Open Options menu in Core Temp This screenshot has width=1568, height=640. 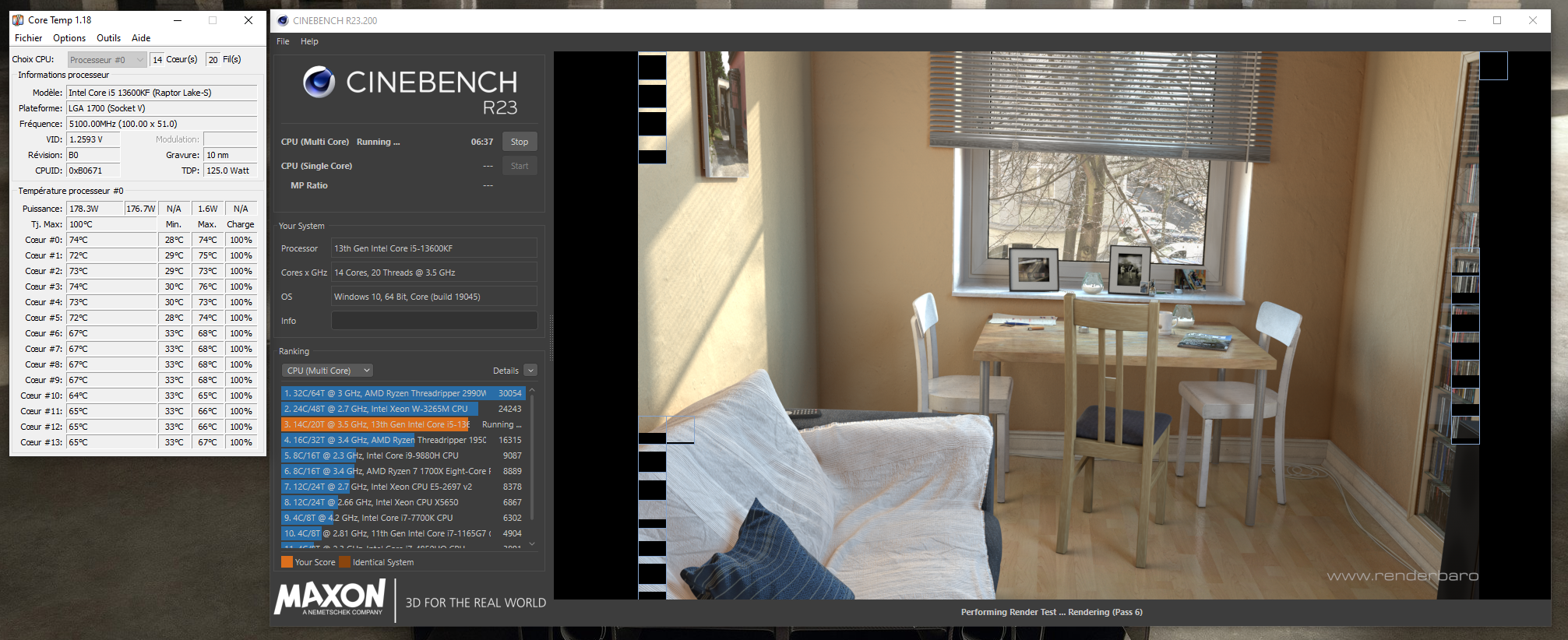click(x=69, y=38)
